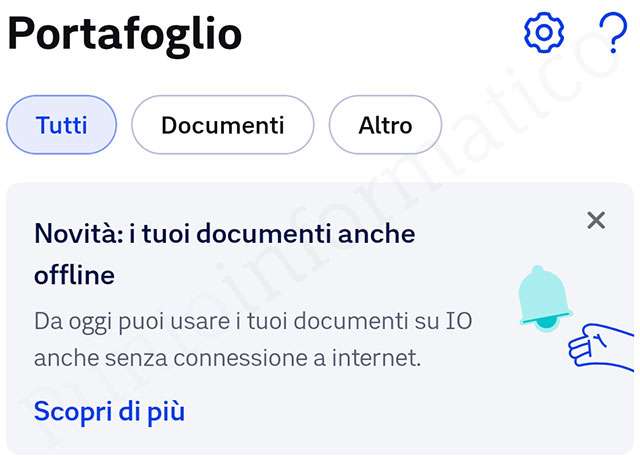Click the line "anche senza connessione a internet."

pos(227,357)
